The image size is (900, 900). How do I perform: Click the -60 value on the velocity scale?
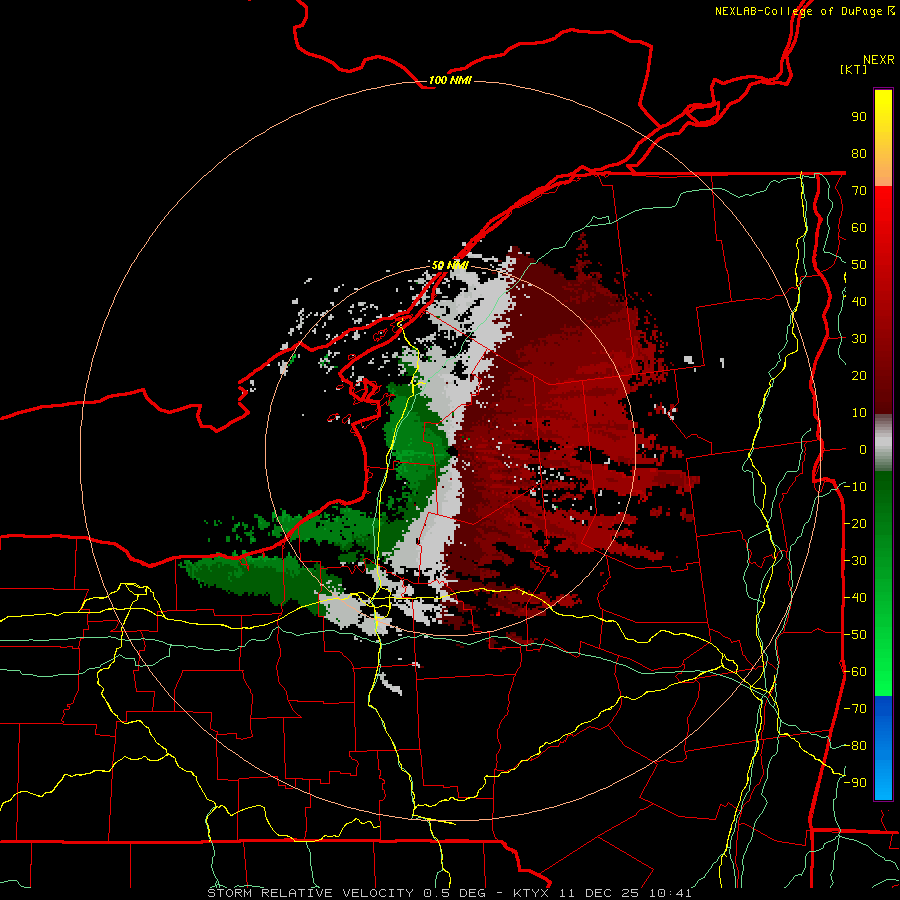[x=855, y=672]
